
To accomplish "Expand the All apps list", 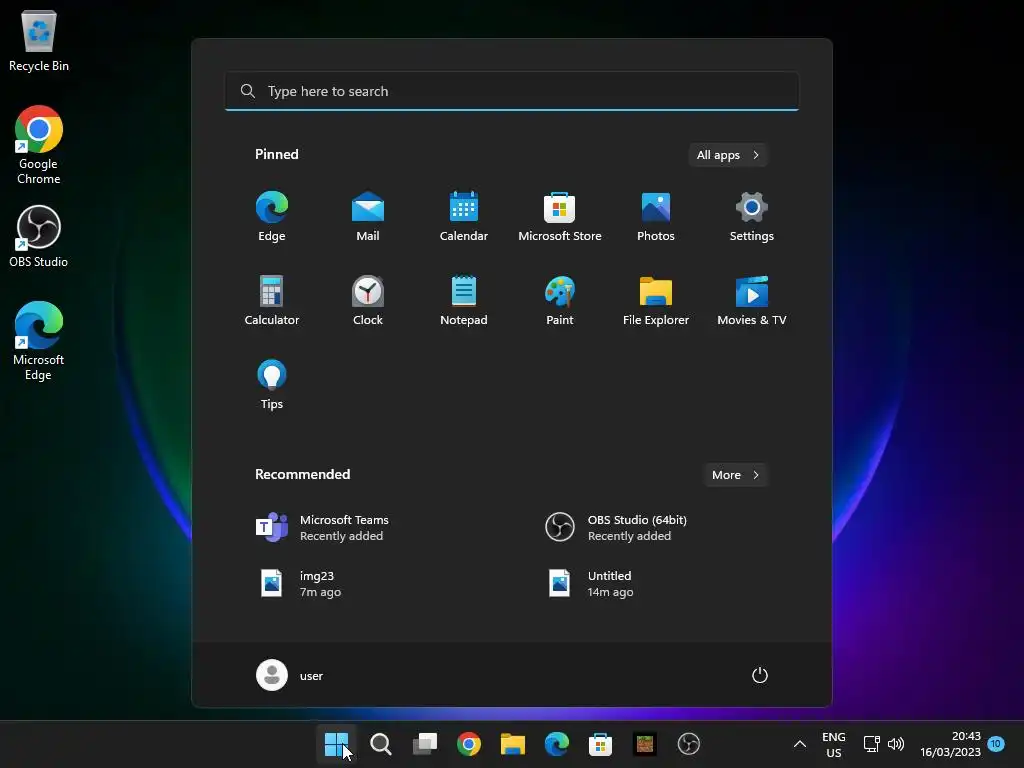I will tap(728, 155).
